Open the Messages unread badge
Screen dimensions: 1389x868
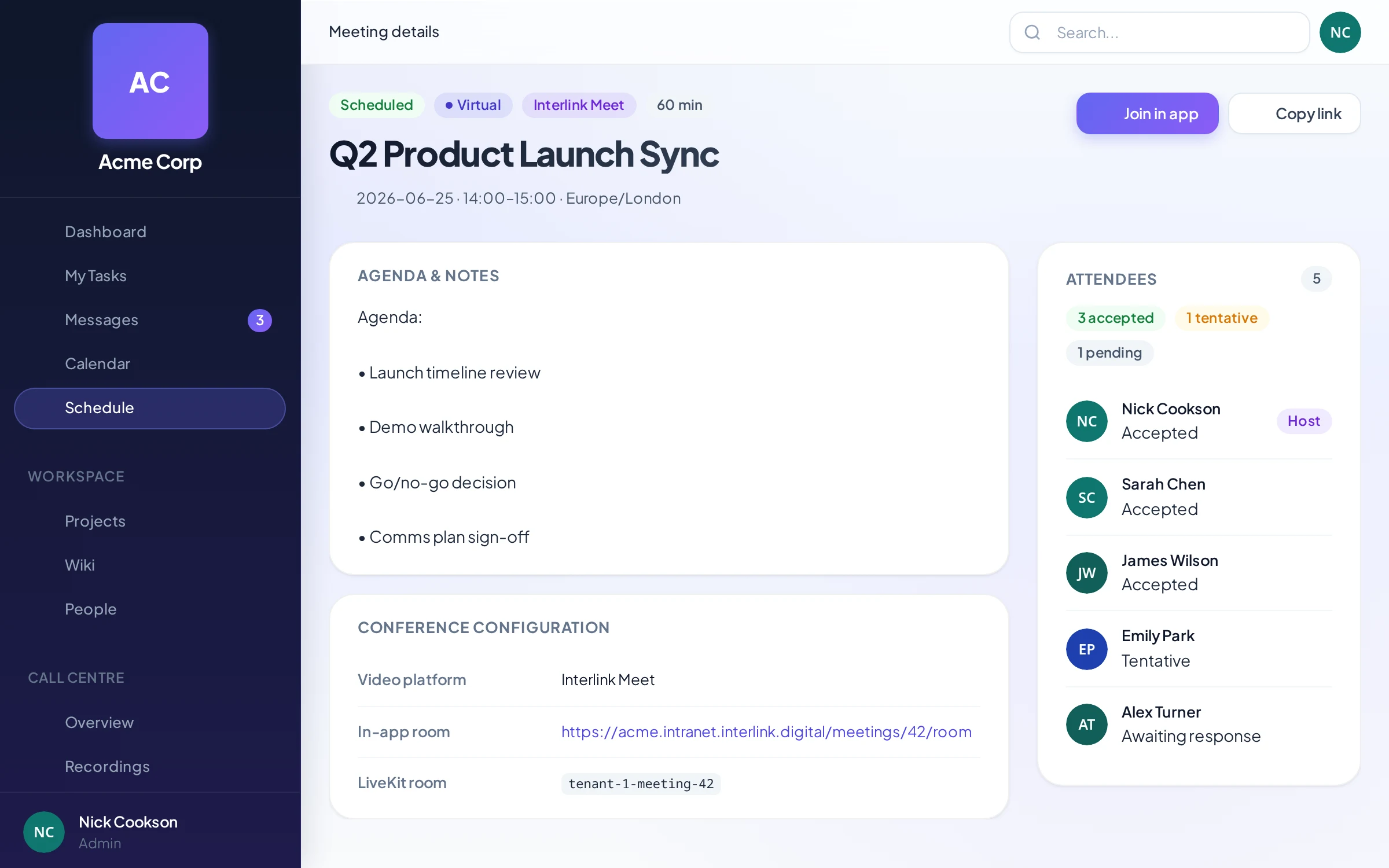point(260,320)
